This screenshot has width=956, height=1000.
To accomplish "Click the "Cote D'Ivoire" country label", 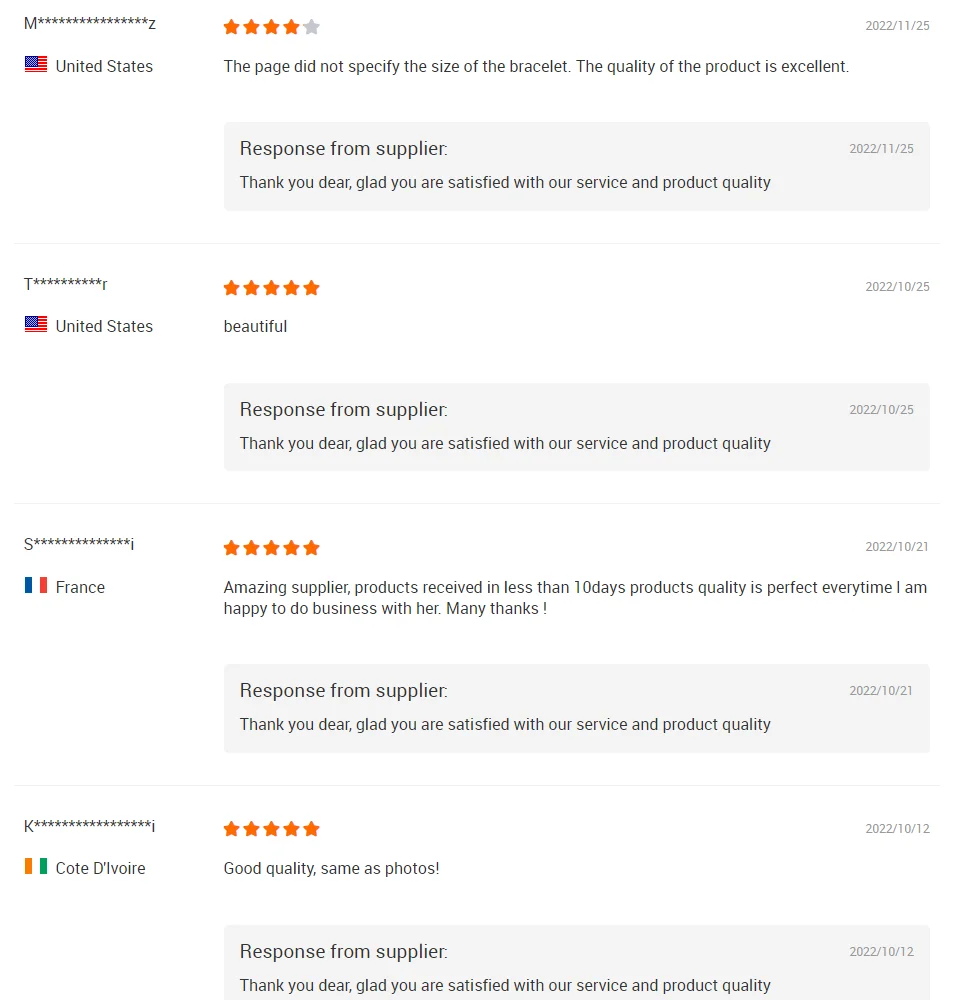I will pyautogui.click(x=100, y=868).
